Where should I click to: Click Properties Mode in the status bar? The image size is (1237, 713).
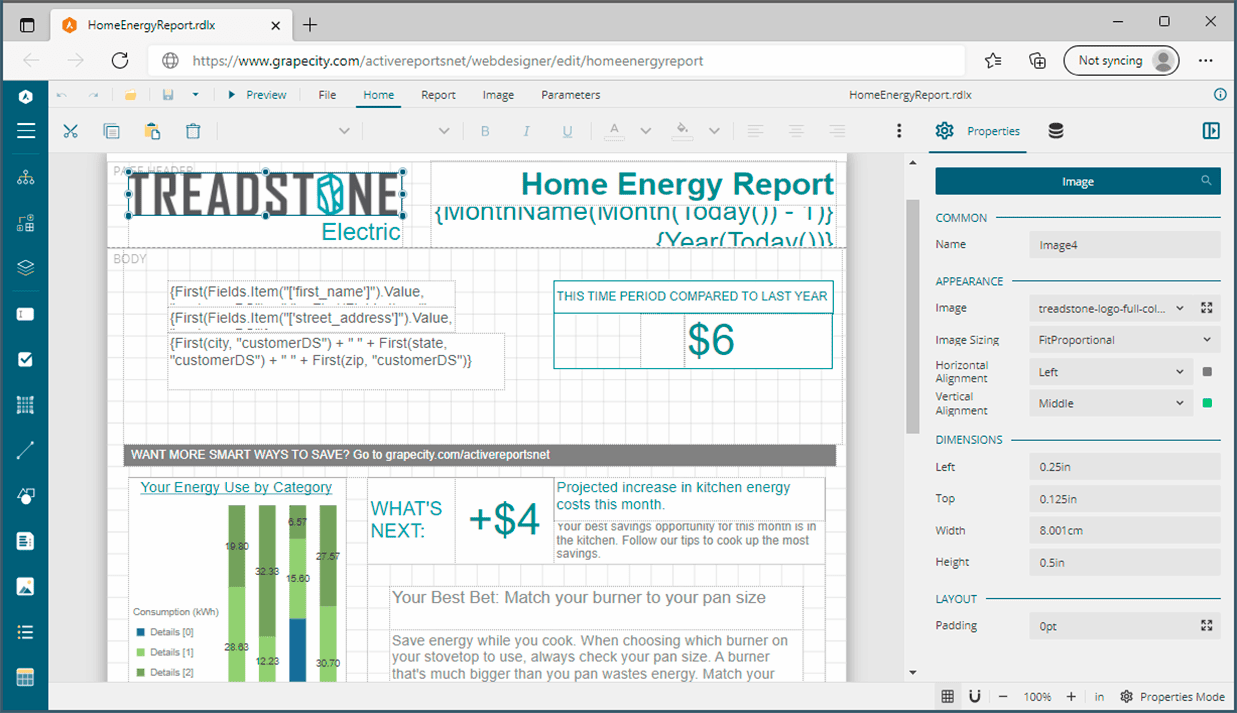(x=1172, y=696)
